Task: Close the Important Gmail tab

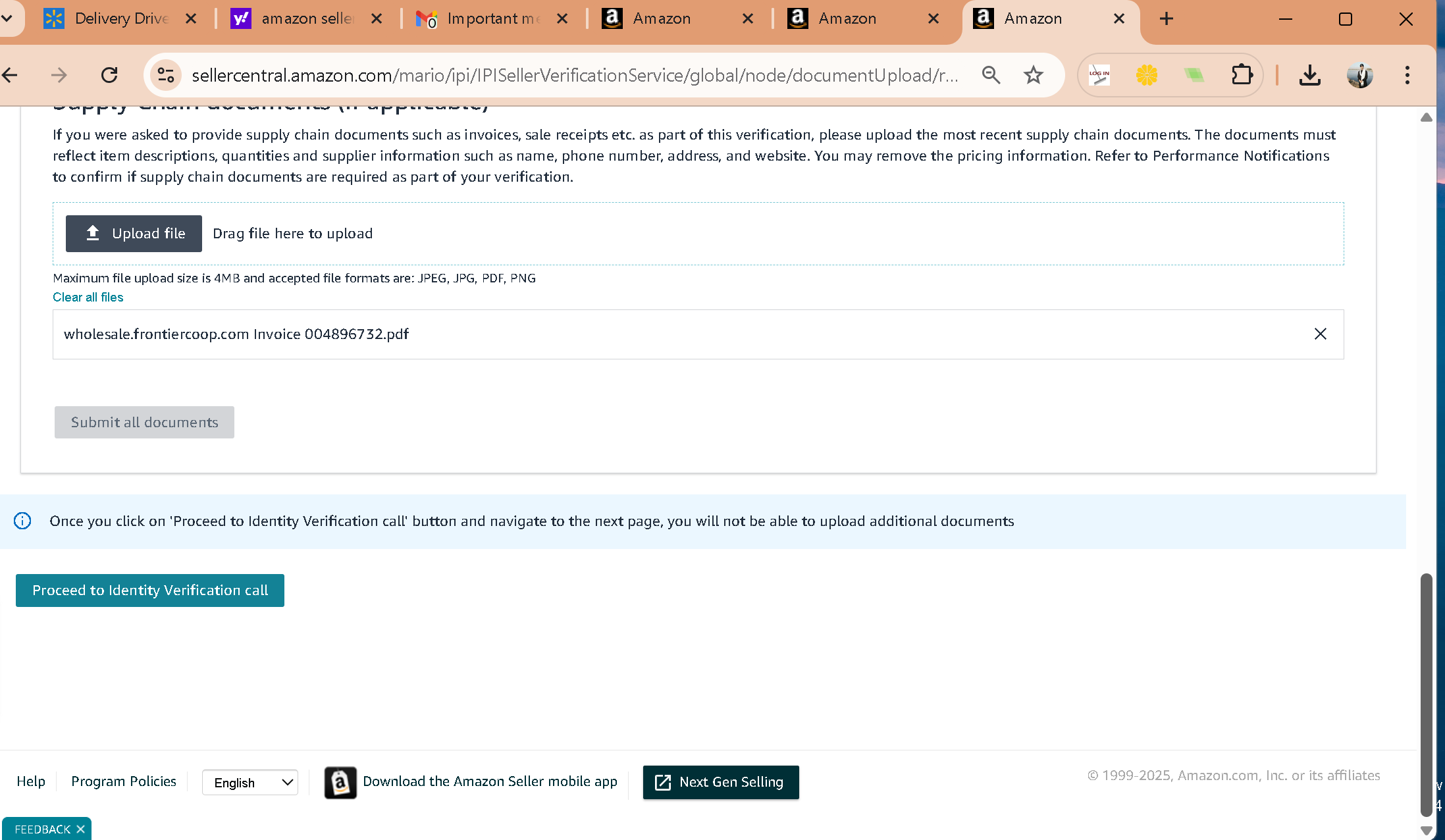Action: tap(562, 19)
